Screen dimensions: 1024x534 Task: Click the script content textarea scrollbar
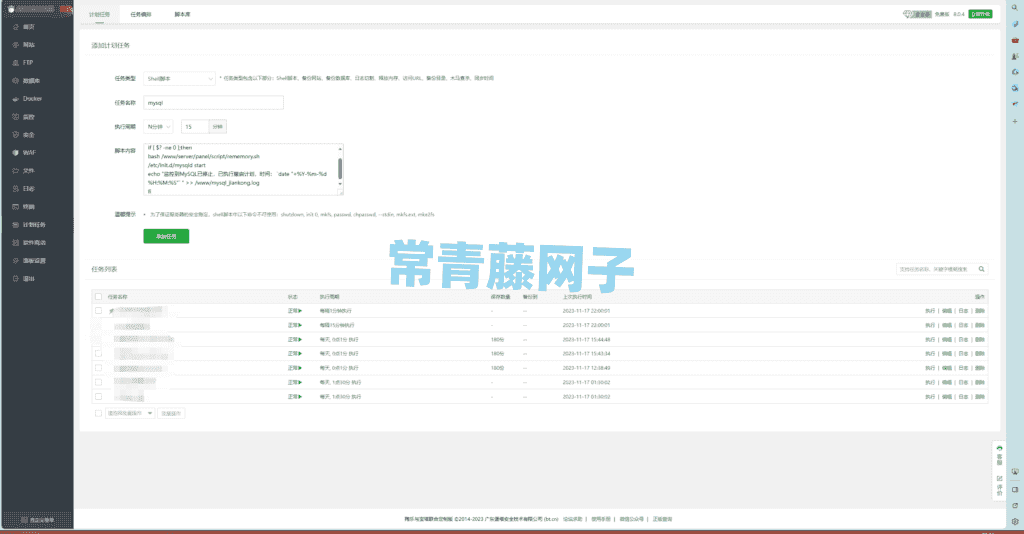point(340,168)
